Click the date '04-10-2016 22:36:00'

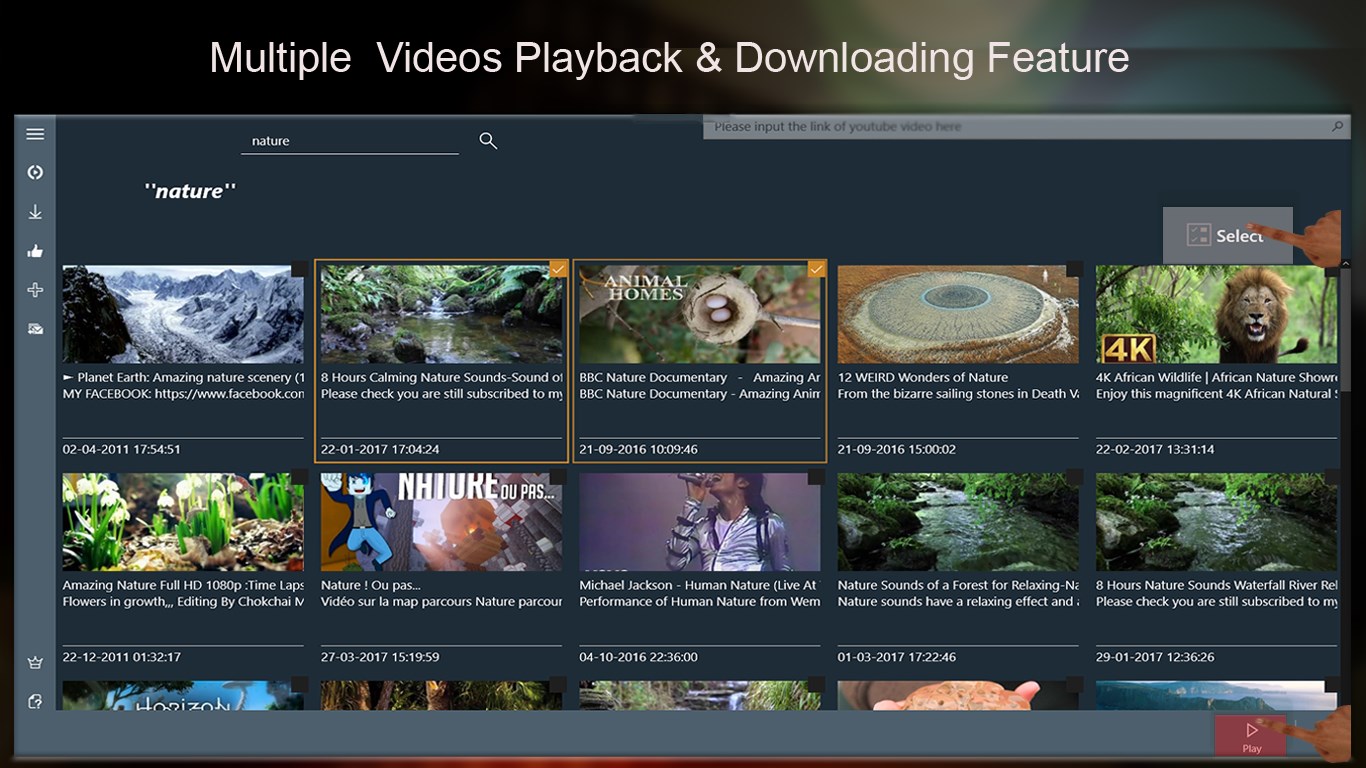point(639,658)
